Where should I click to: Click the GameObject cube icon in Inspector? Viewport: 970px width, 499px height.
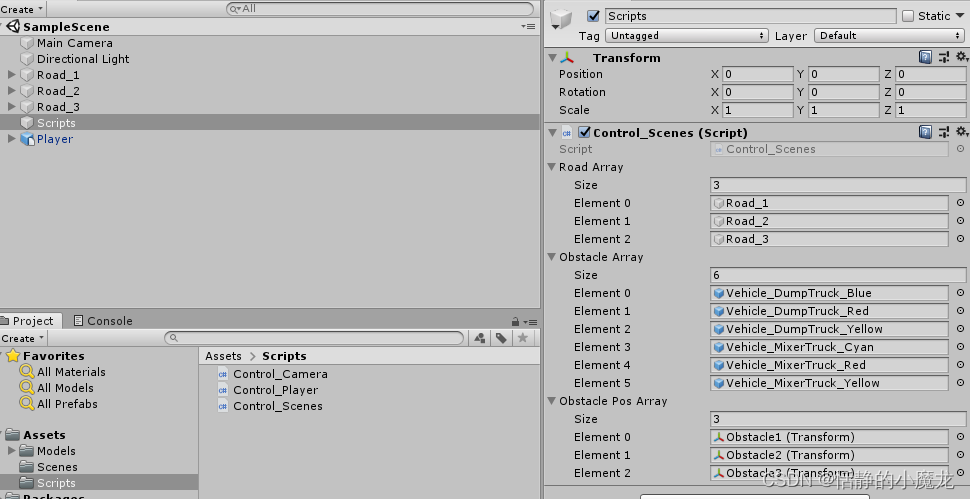[x=561, y=19]
